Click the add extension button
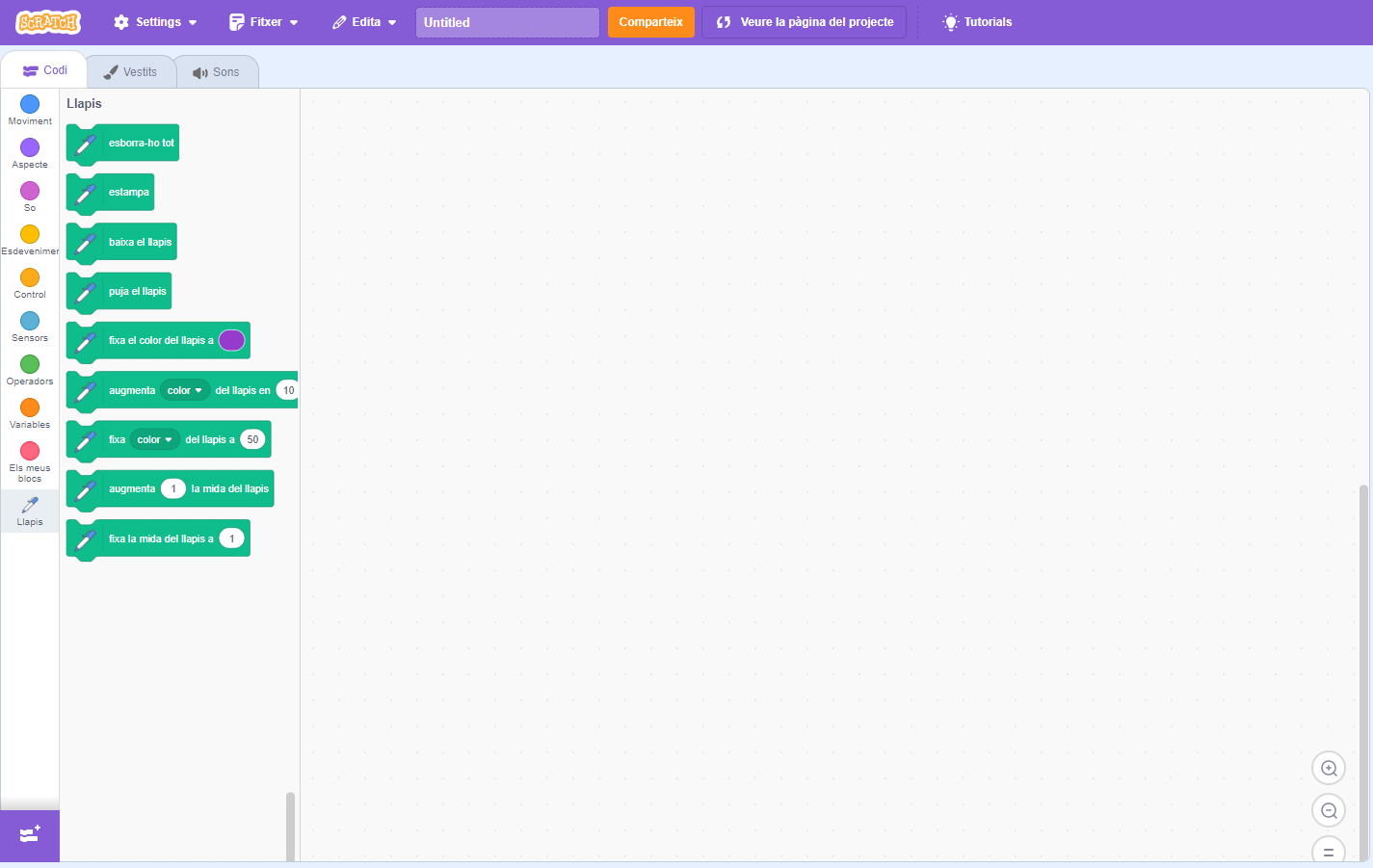Screen dimensions: 1373x868 30,834
